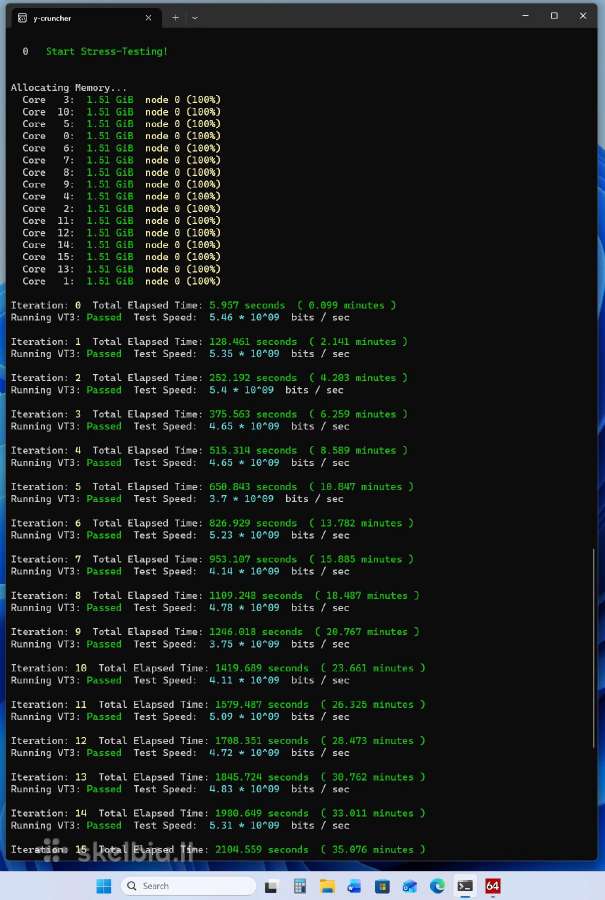
Task: Click '515.314 seconds' elapsed time
Action: [253, 450]
